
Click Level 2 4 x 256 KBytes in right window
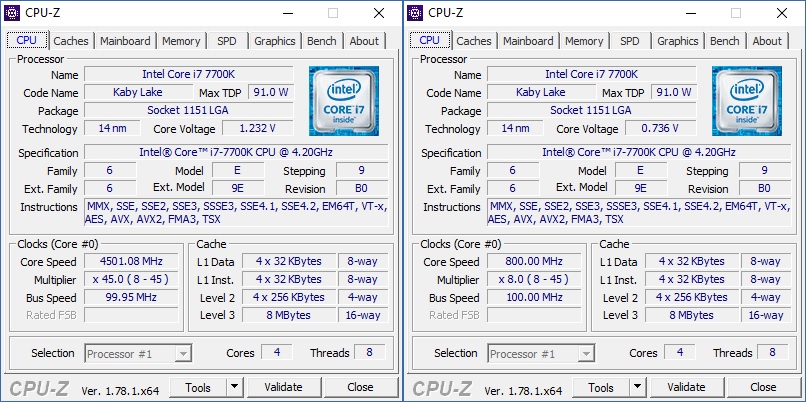pyautogui.click(x=692, y=298)
